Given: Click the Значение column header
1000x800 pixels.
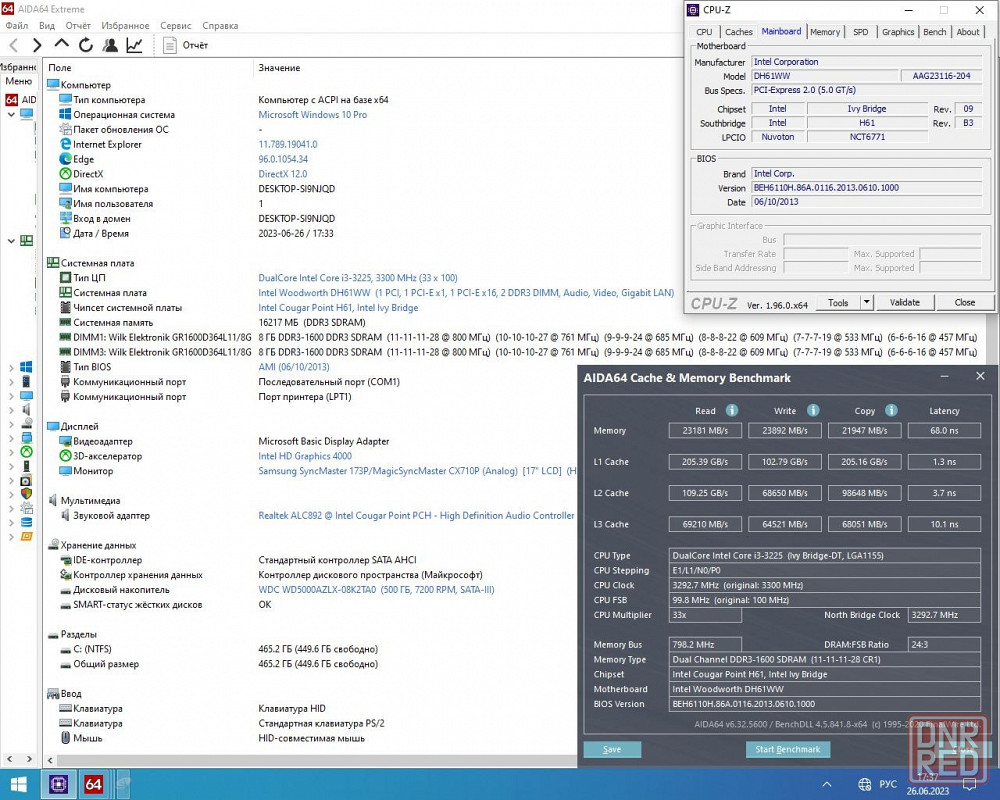Looking at the screenshot, I should point(279,68).
